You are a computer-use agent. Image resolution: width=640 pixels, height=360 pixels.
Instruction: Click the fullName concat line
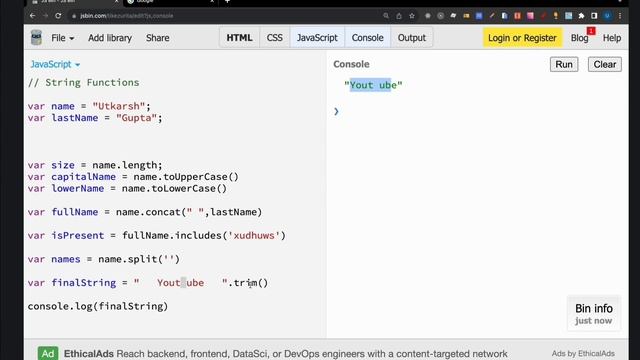click(x=145, y=212)
